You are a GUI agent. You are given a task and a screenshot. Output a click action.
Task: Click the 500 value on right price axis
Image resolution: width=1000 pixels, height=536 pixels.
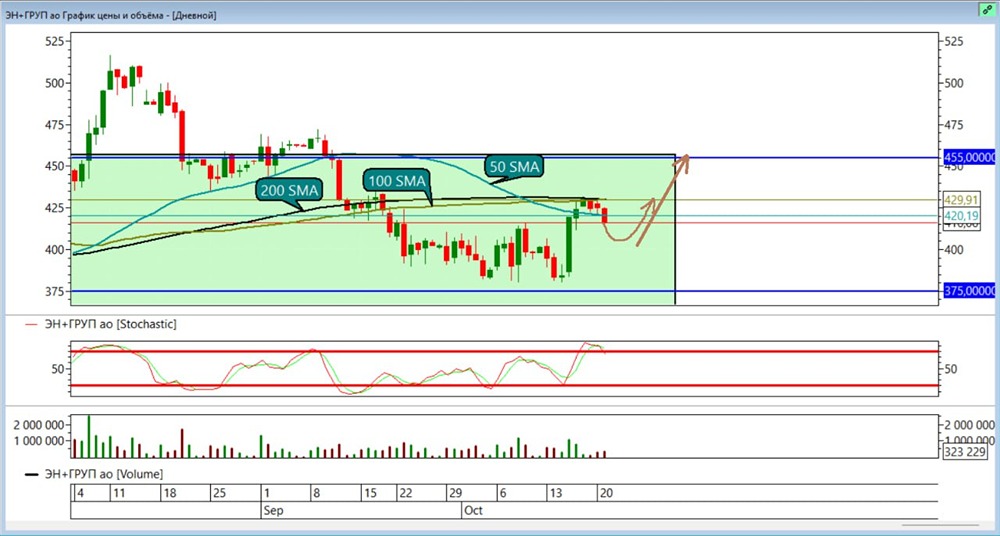click(954, 83)
